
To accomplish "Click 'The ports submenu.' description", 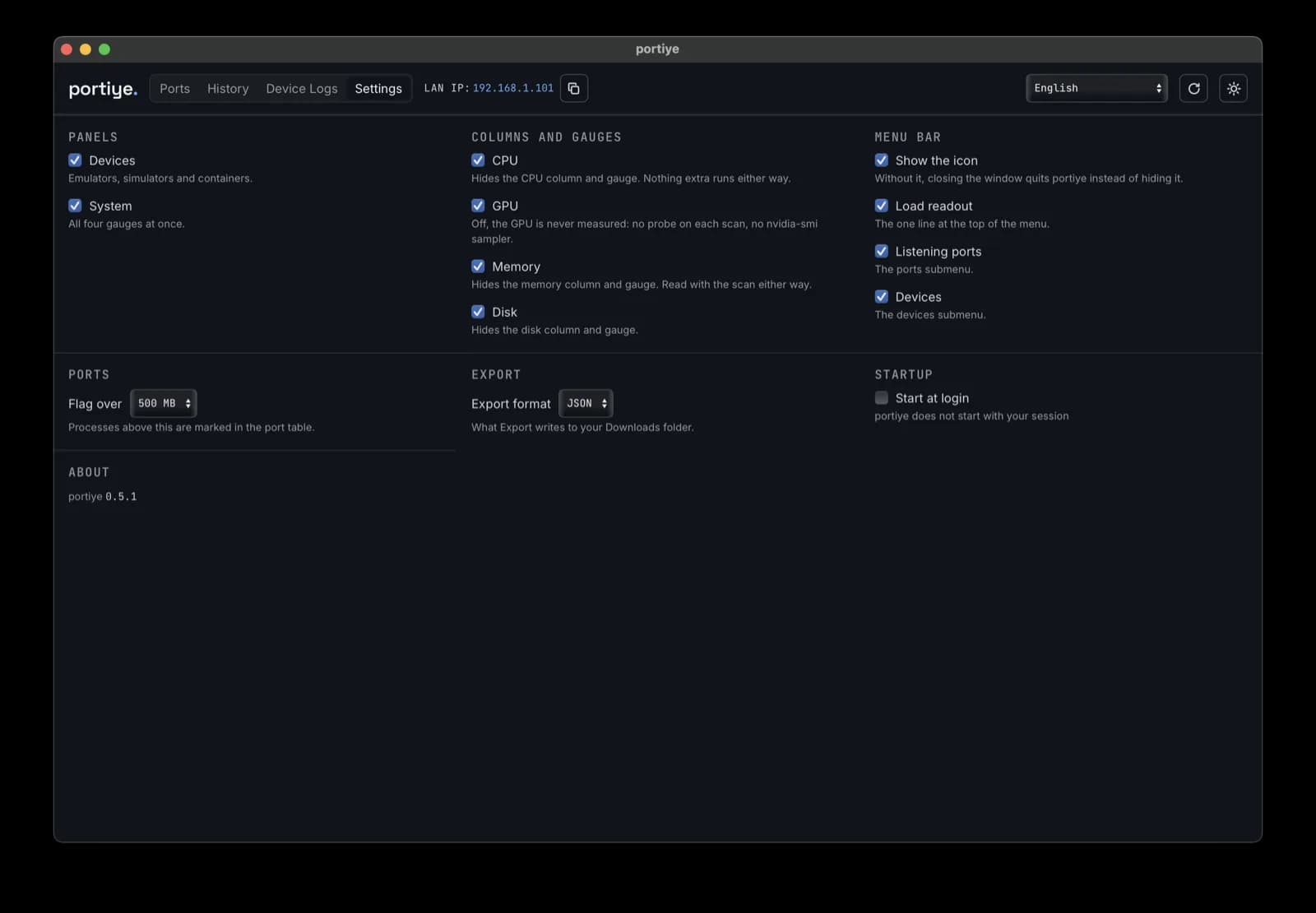I will click(924, 269).
